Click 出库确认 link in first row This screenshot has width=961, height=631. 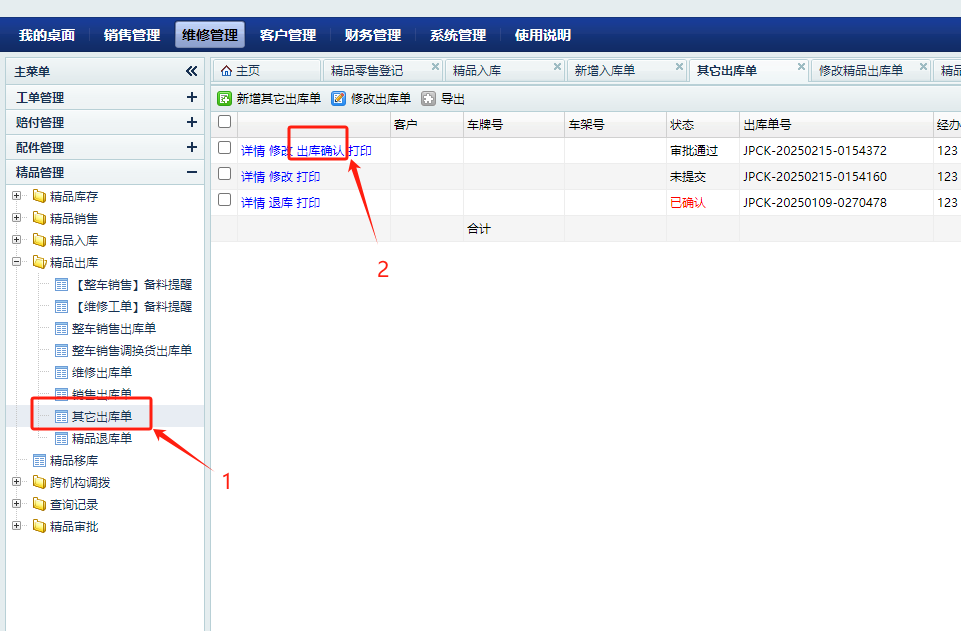320,151
